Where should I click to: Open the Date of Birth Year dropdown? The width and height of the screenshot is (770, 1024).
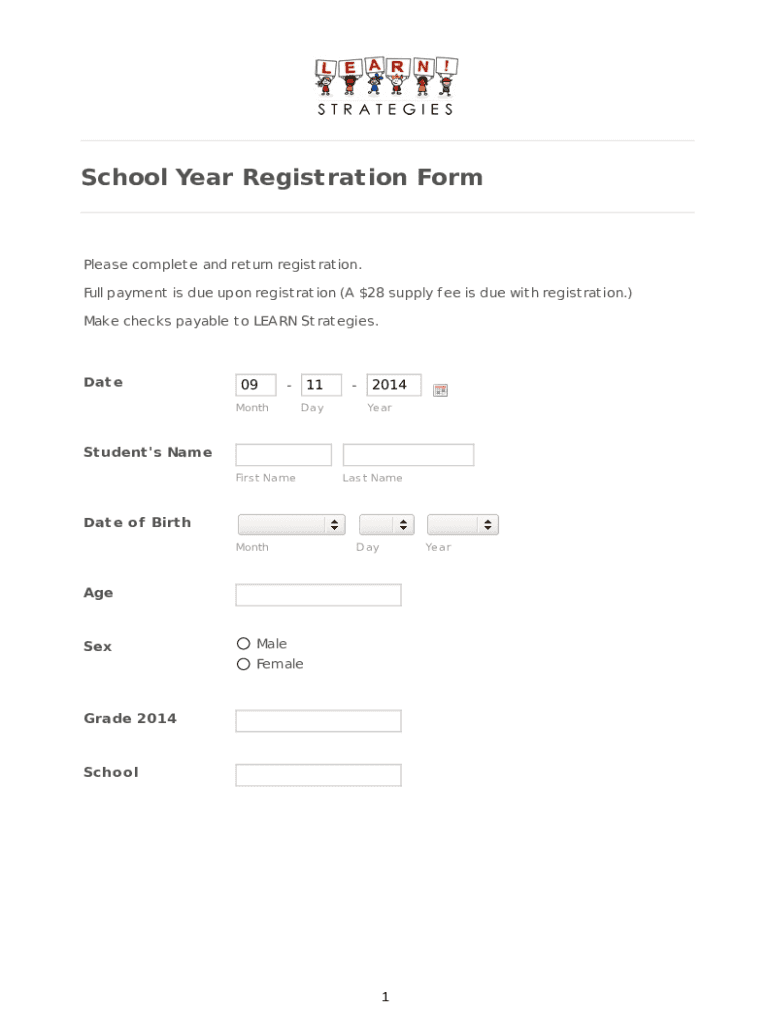[462, 525]
